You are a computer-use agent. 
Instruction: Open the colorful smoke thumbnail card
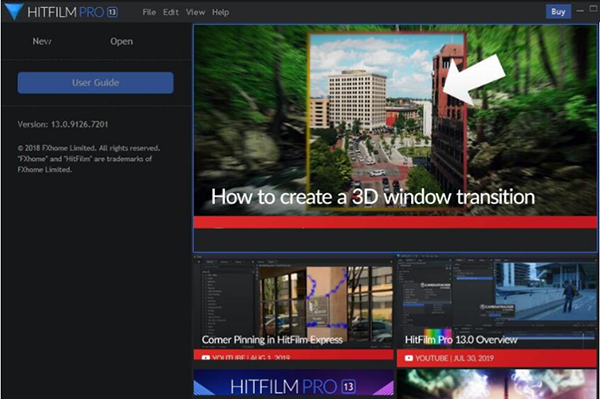(x=497, y=384)
